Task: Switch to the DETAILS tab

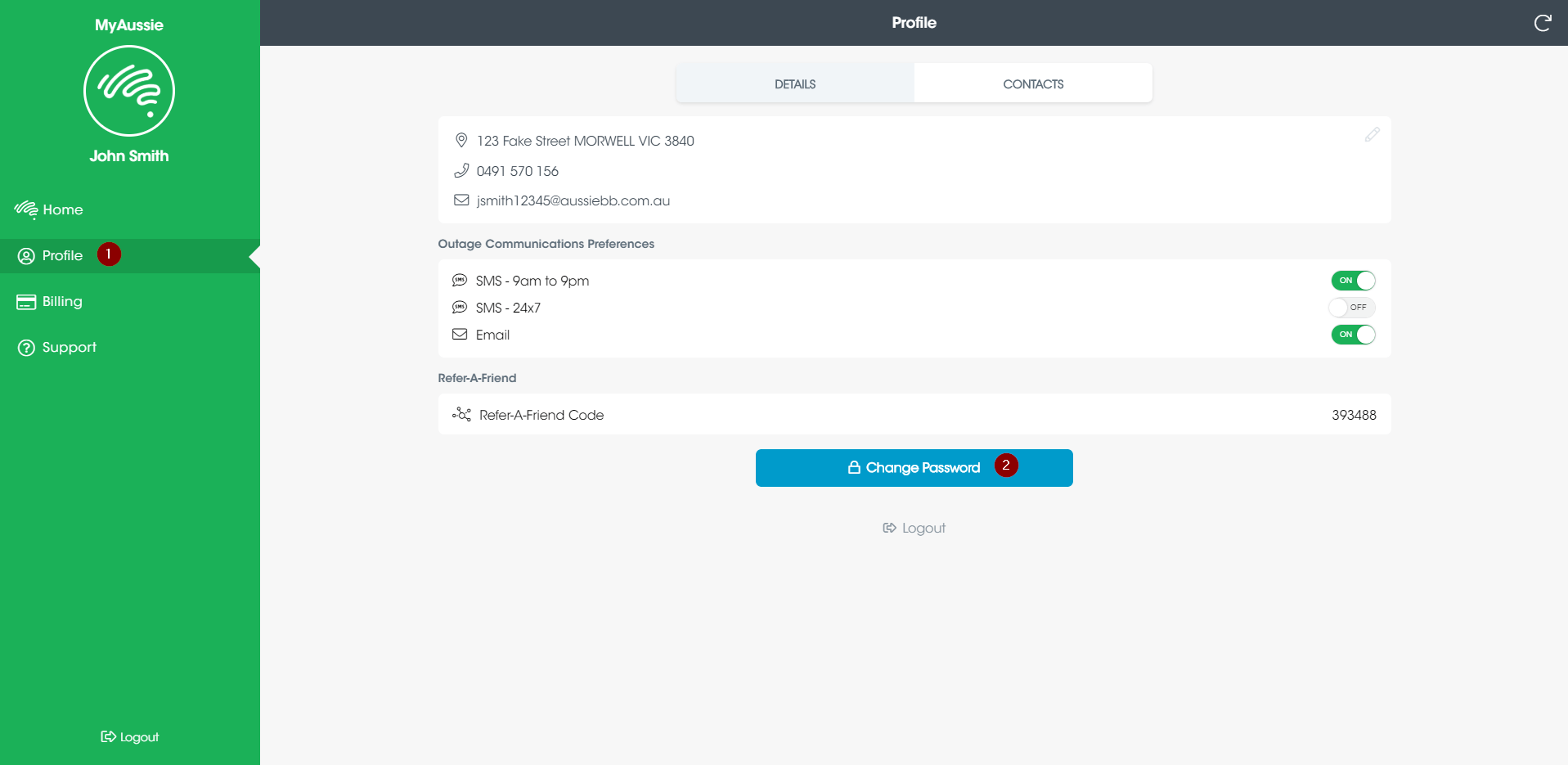Action: pos(793,83)
